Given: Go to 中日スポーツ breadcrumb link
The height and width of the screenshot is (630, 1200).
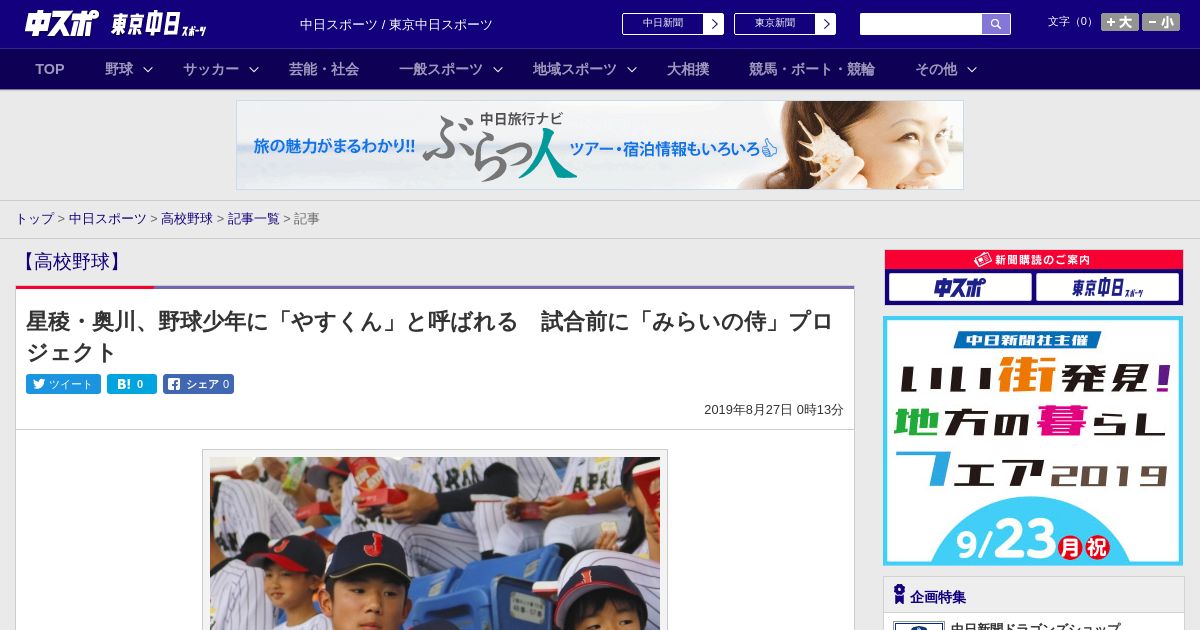Looking at the screenshot, I should 108,219.
